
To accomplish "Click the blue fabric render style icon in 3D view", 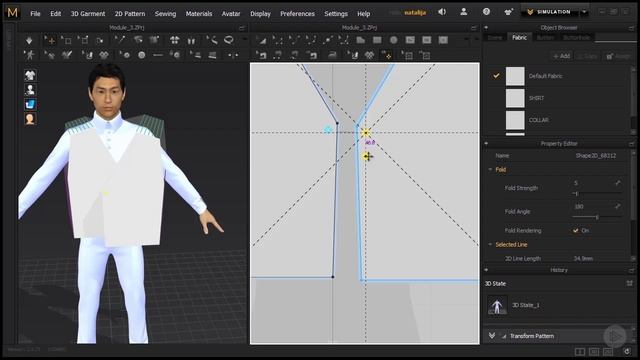I will coord(30,104).
